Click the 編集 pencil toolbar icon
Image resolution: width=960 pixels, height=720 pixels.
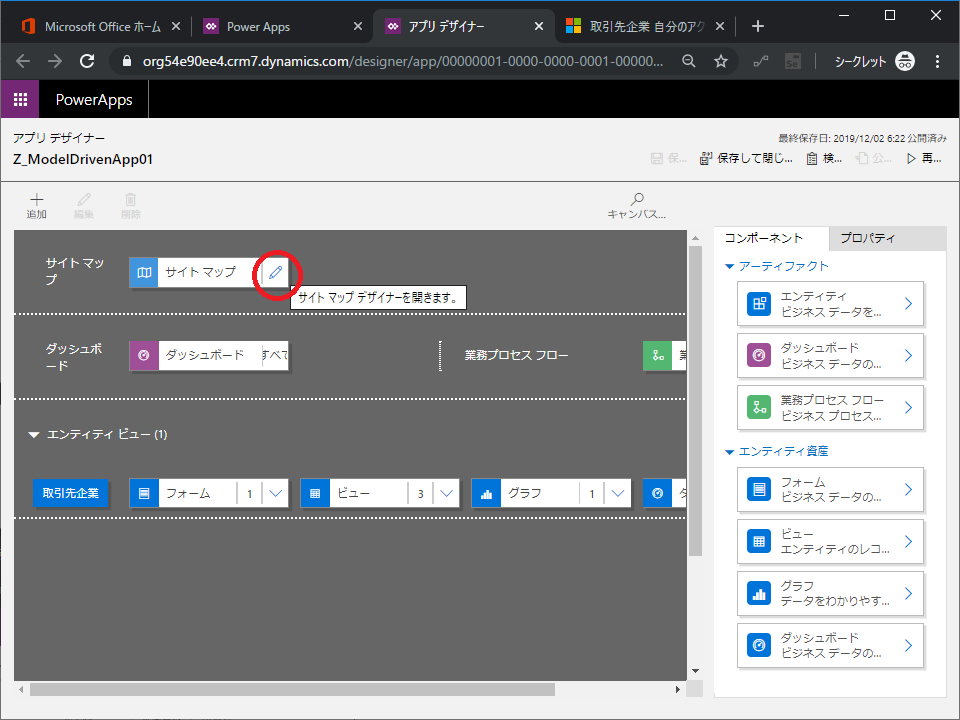coord(84,200)
